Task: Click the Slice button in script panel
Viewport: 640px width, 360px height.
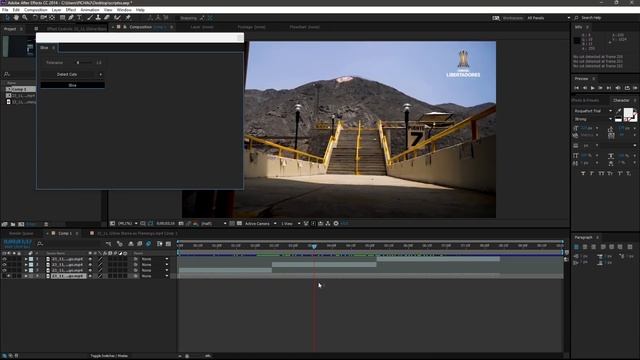Action: (72, 85)
